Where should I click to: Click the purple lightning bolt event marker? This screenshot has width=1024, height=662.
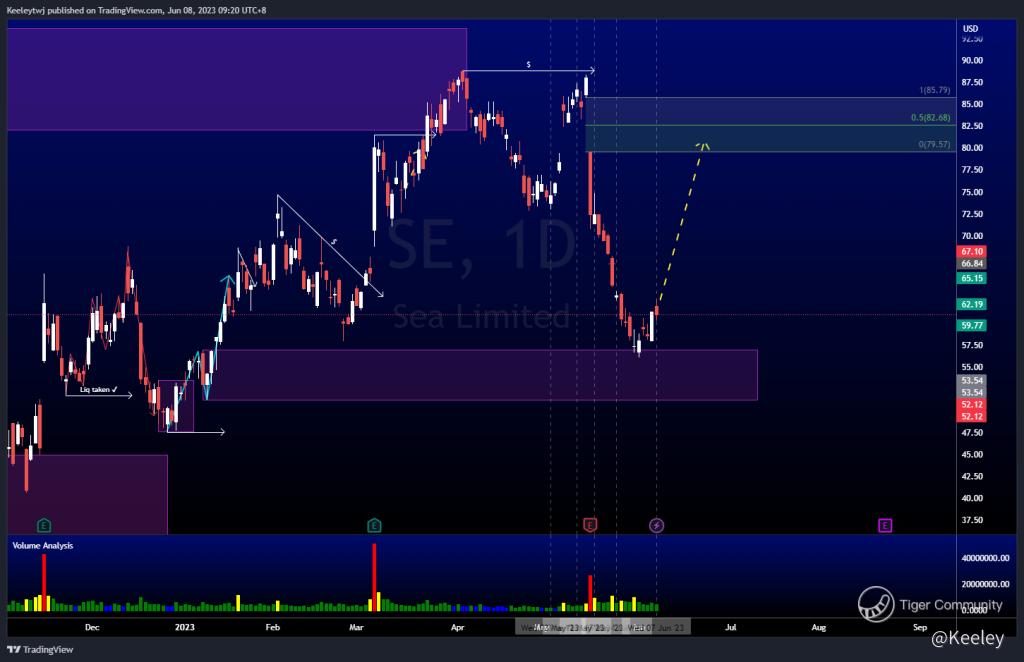[x=656, y=525]
